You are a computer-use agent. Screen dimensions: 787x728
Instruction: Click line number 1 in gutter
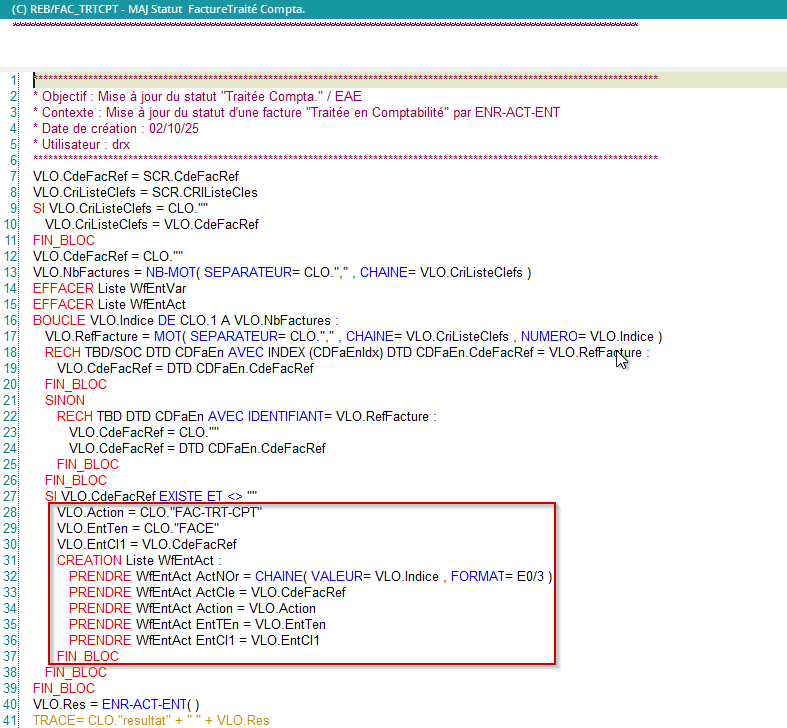point(12,80)
